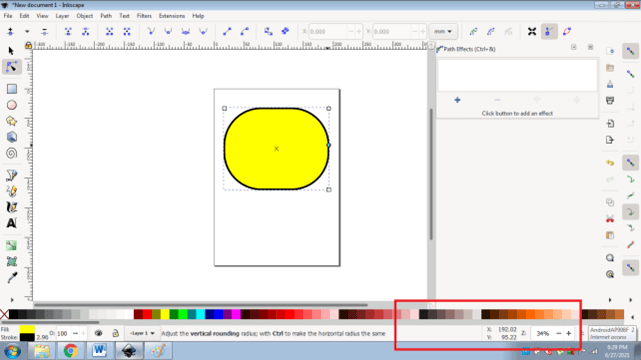641x360 pixels.
Task: Select the Circle/Ellipse tool
Action: point(11,105)
